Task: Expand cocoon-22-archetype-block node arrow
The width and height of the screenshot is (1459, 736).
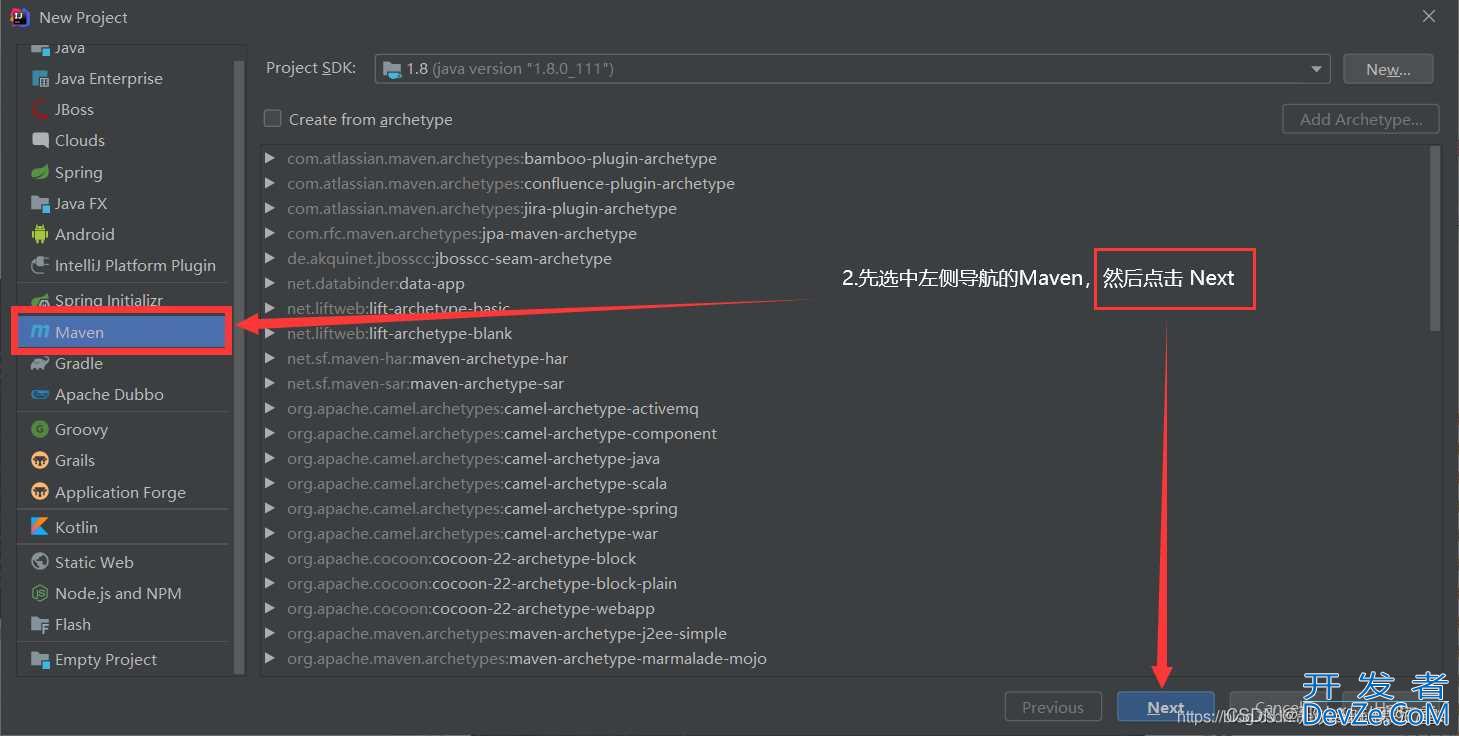Action: pos(269,558)
